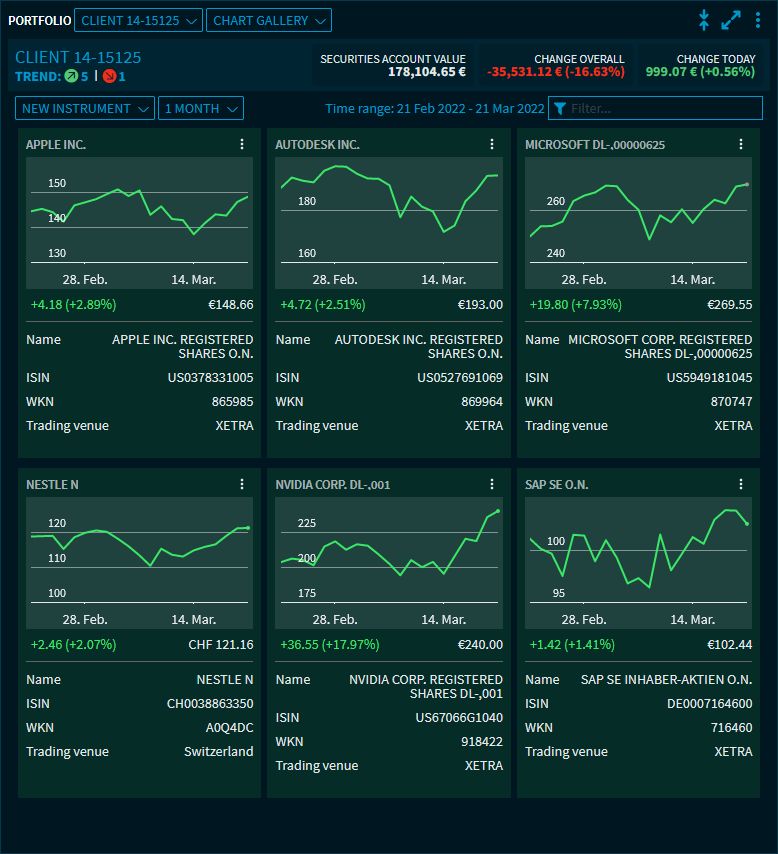Click the red downward trend indicator icon
The height and width of the screenshot is (854, 778).
[109, 76]
